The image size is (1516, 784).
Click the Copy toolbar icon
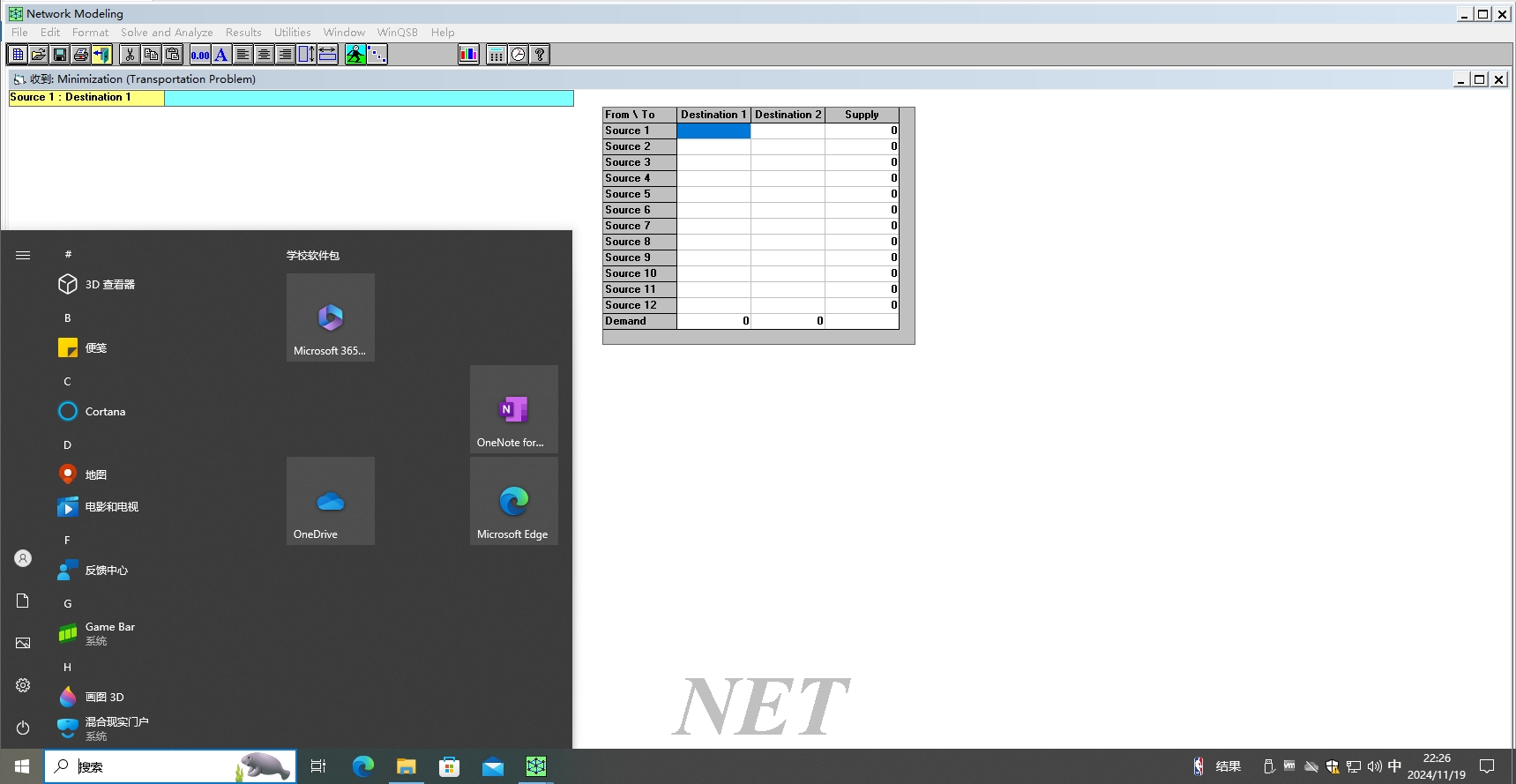coord(151,55)
